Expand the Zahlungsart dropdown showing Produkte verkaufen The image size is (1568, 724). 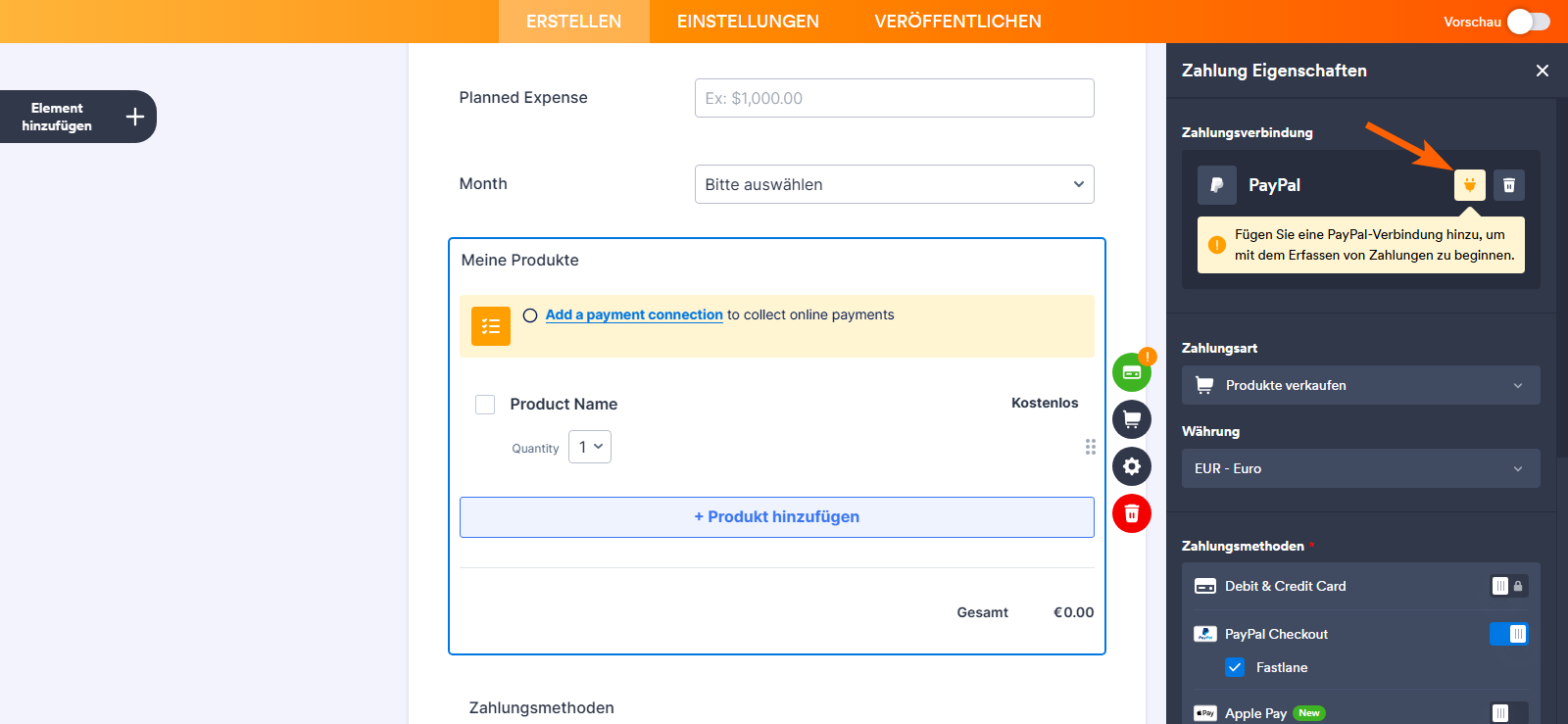[1359, 385]
